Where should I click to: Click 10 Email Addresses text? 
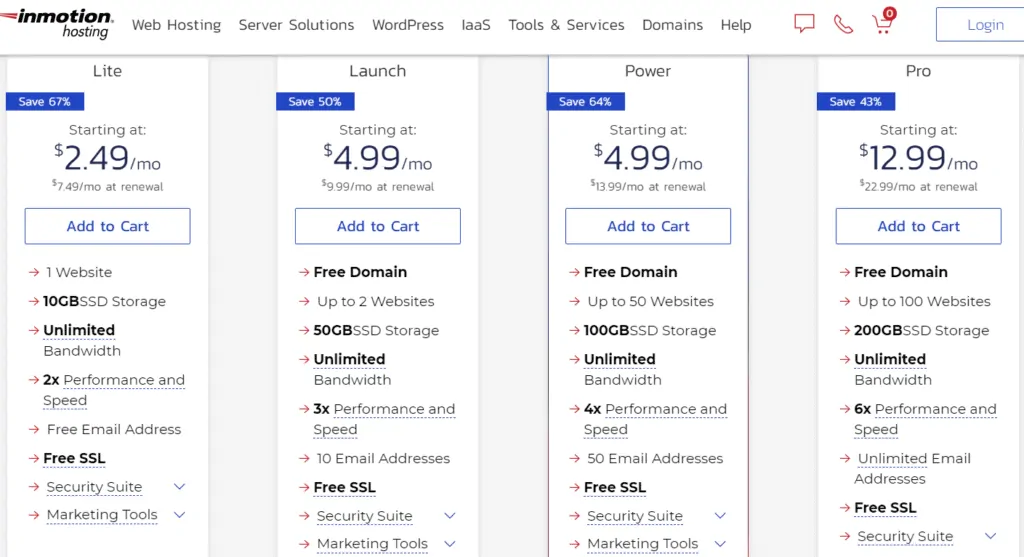(383, 458)
